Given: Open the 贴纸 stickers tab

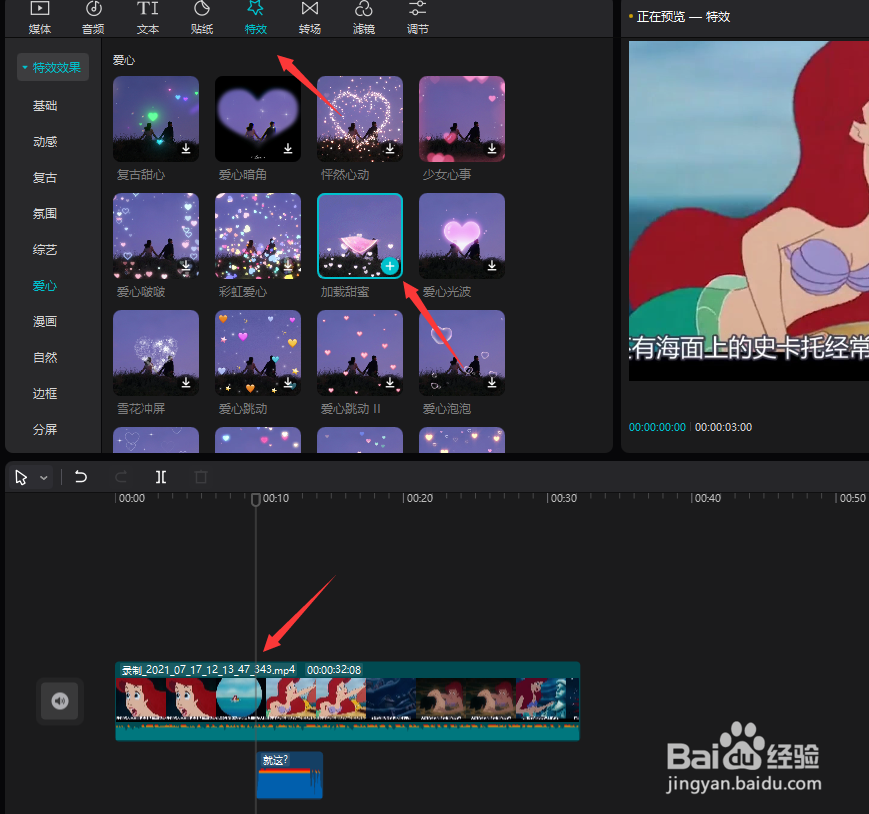Looking at the screenshot, I should point(202,18).
